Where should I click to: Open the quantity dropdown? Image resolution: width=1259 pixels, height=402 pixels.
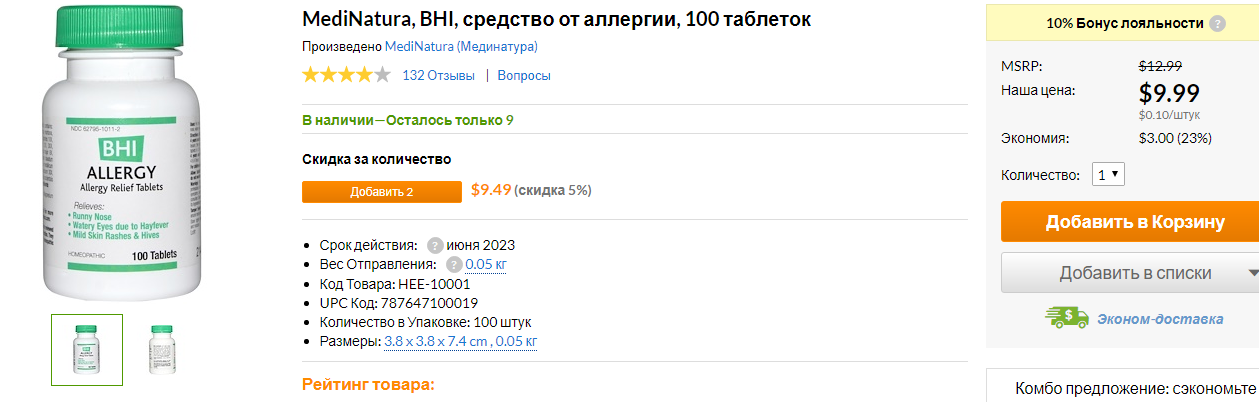point(1108,174)
